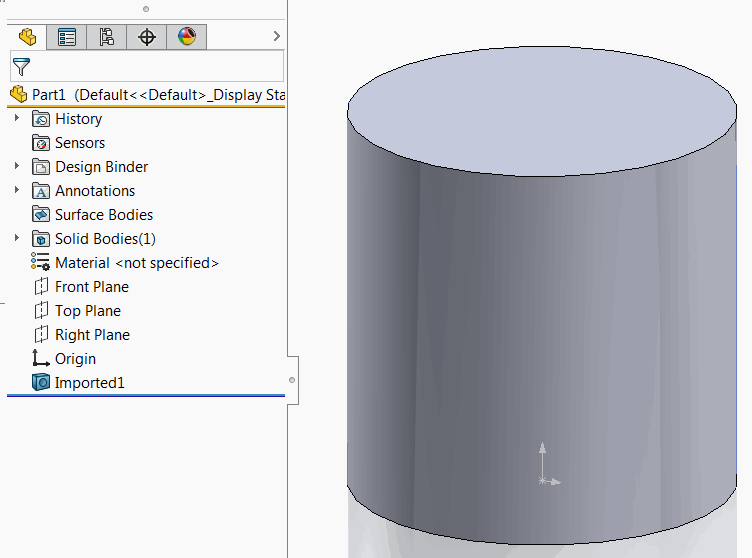Select the Surface Bodies item
The width and height of the screenshot is (752, 558).
pos(104,214)
